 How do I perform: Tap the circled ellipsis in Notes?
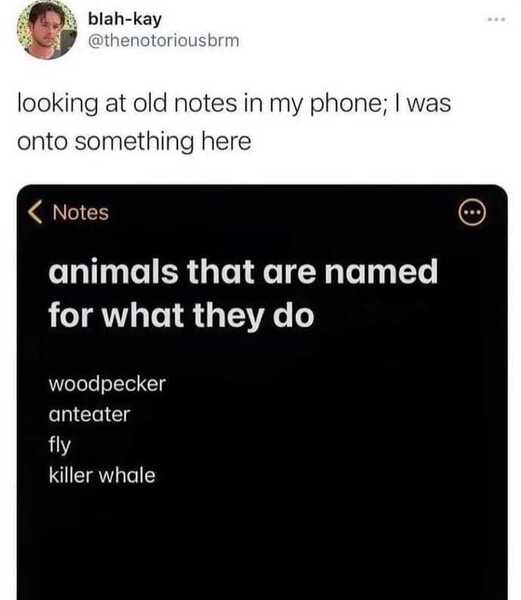[x=472, y=212]
